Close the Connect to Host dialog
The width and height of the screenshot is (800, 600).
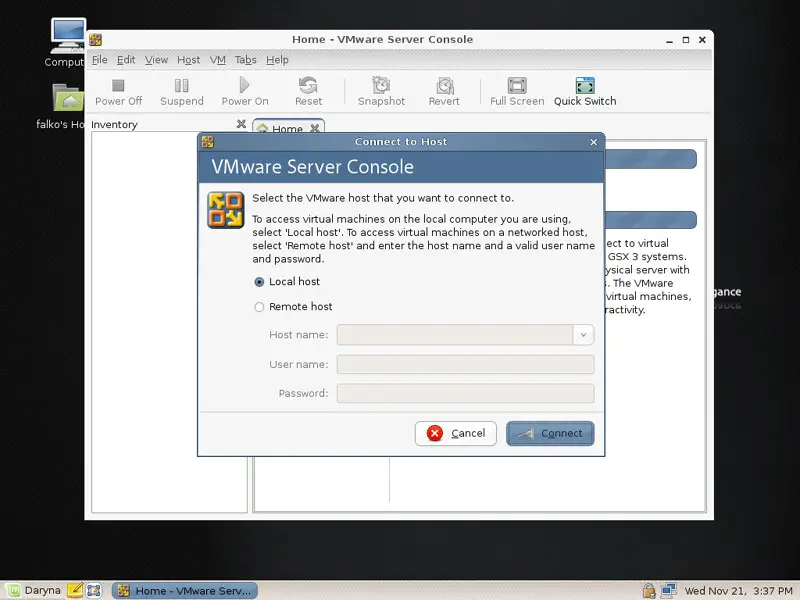[x=593, y=142]
